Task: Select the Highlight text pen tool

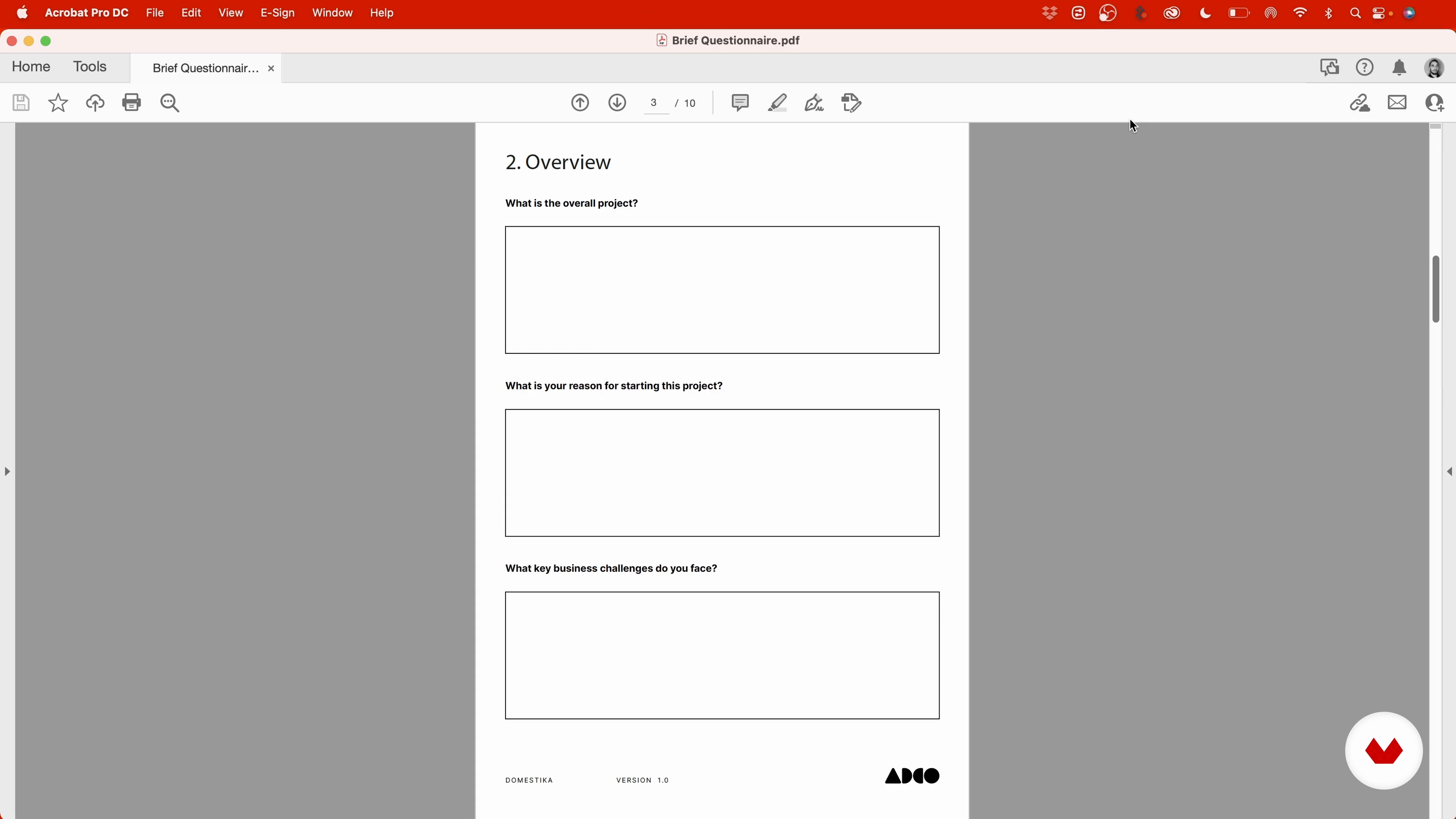Action: pyautogui.click(x=777, y=103)
